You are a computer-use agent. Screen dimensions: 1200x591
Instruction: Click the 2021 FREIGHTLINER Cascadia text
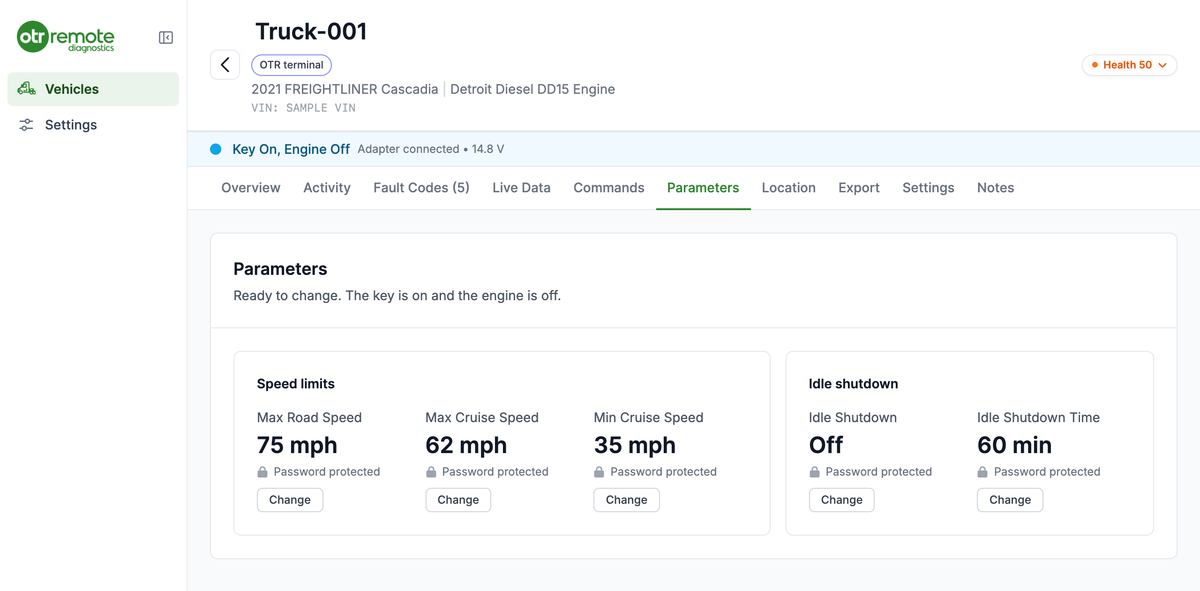point(345,89)
